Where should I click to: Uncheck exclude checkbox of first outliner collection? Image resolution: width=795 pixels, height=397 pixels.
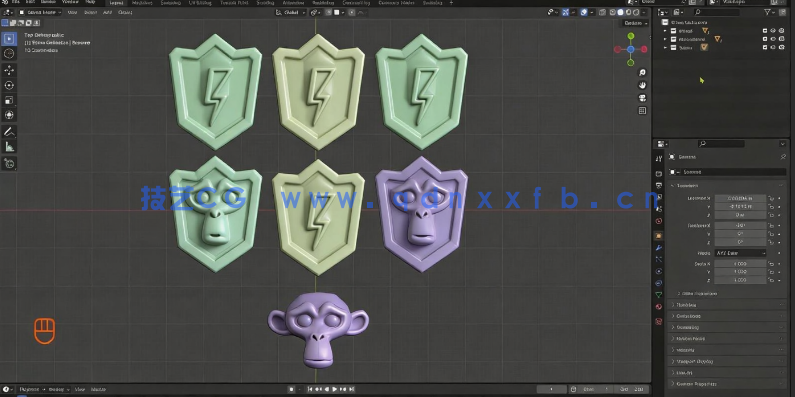point(765,31)
